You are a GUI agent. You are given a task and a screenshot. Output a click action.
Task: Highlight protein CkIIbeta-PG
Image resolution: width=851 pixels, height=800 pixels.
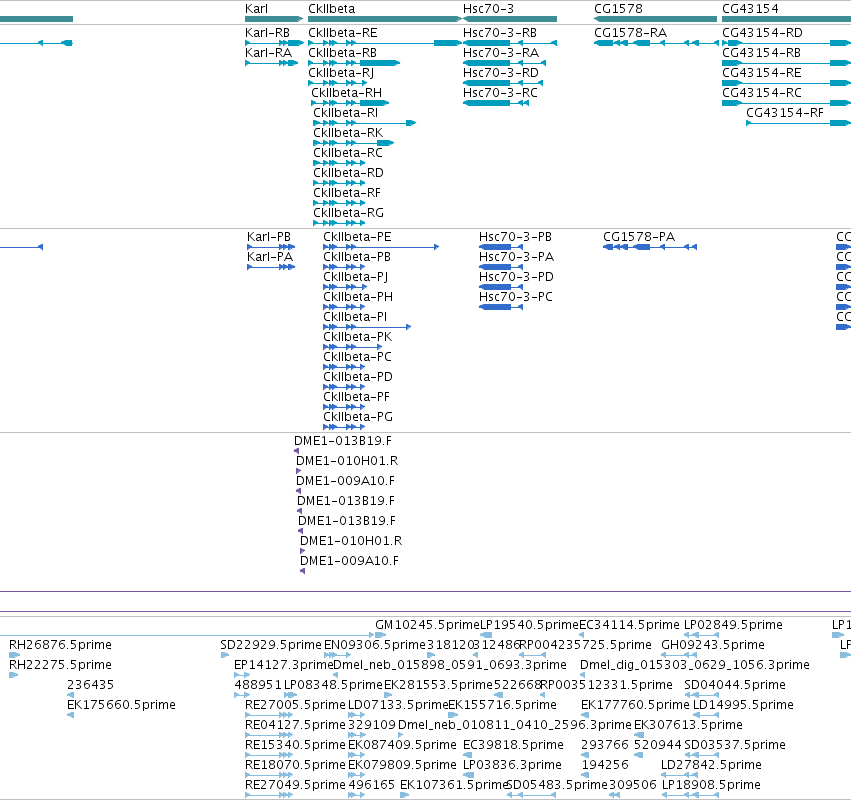pyautogui.click(x=358, y=417)
